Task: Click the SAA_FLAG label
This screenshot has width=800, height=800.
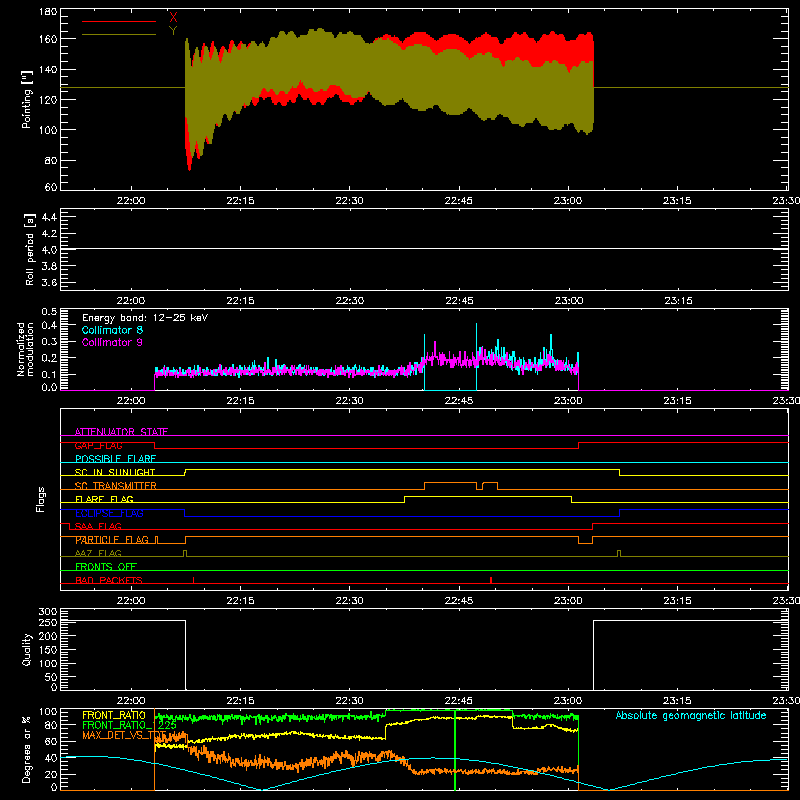Action: pyautogui.click(x=98, y=526)
